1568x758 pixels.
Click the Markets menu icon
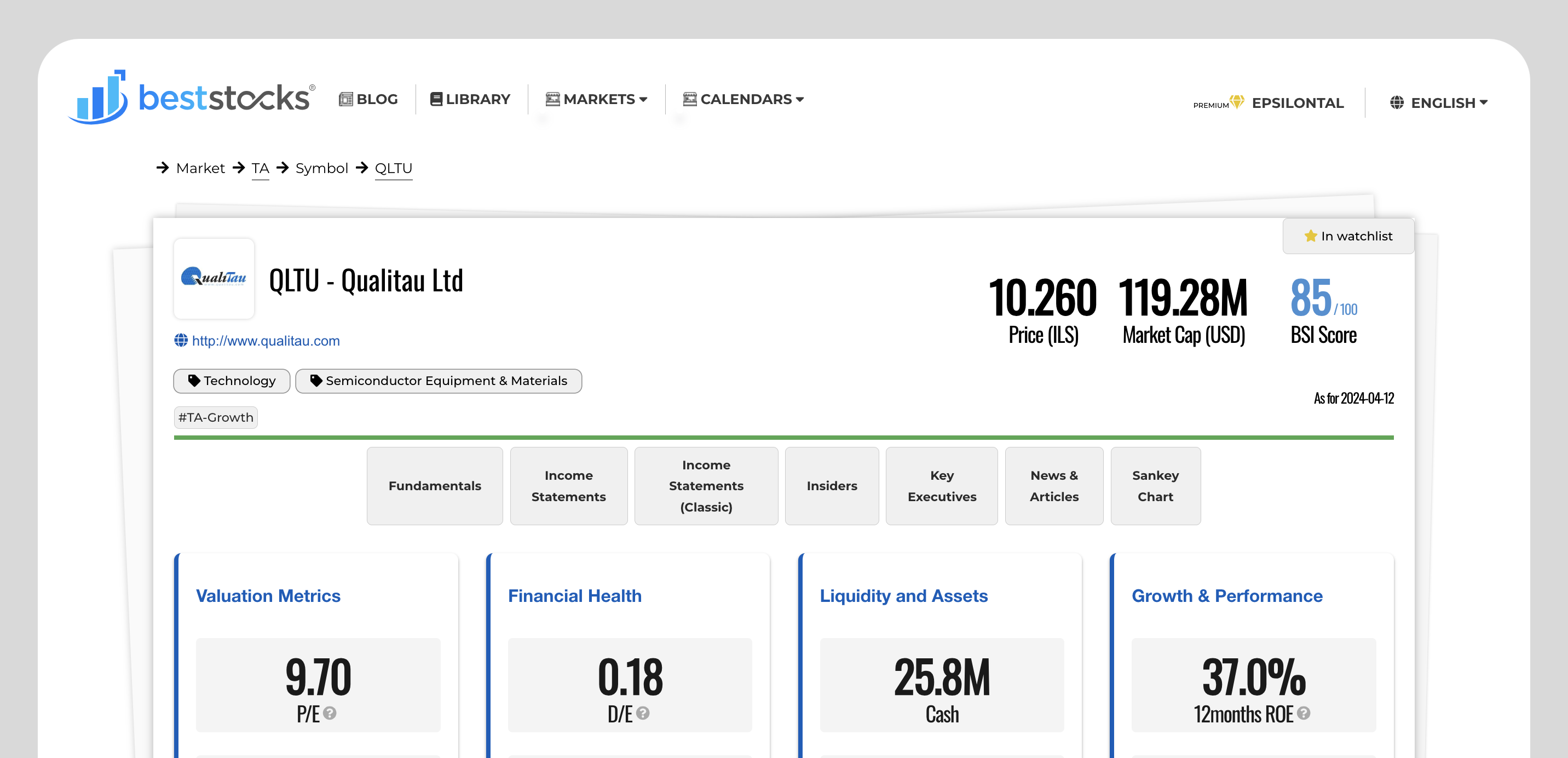click(552, 99)
